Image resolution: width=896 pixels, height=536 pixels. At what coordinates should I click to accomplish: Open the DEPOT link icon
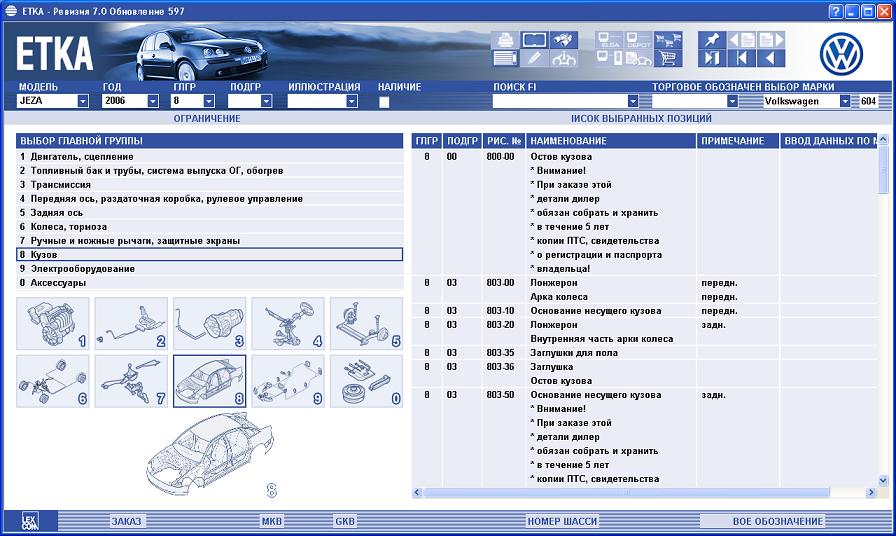638,40
